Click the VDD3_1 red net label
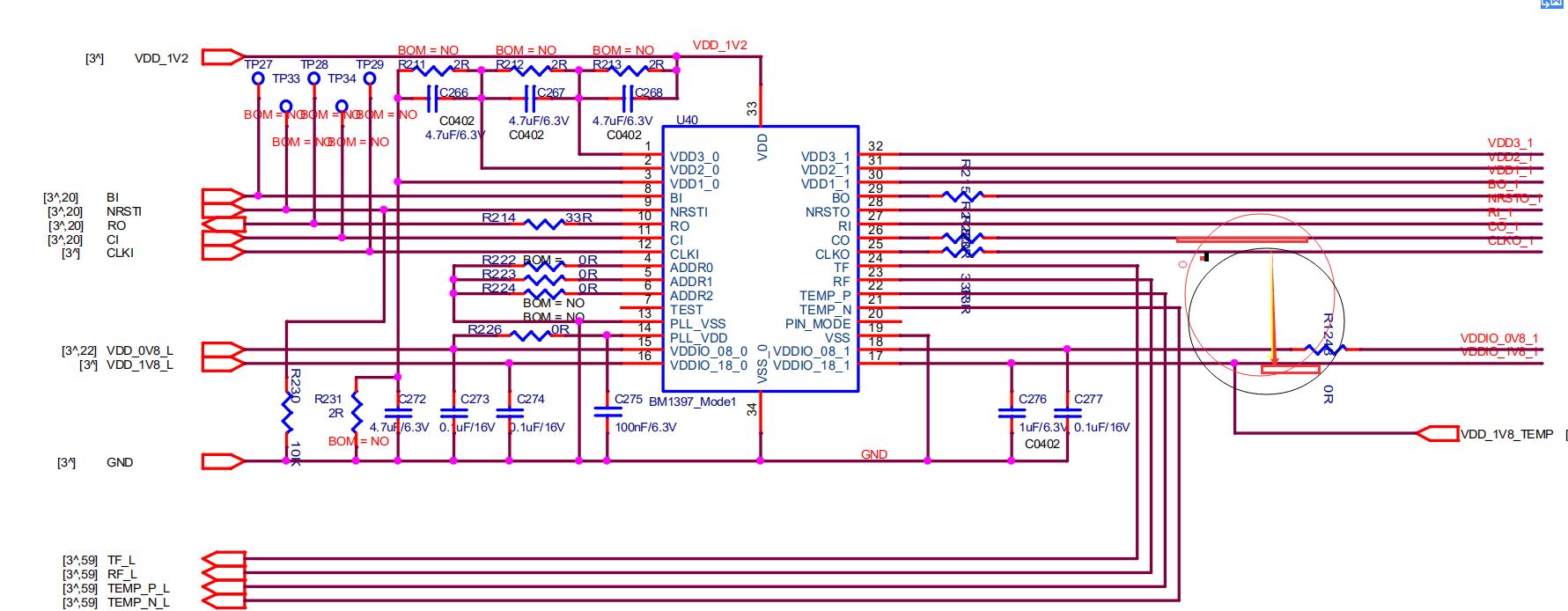 tap(1510, 143)
